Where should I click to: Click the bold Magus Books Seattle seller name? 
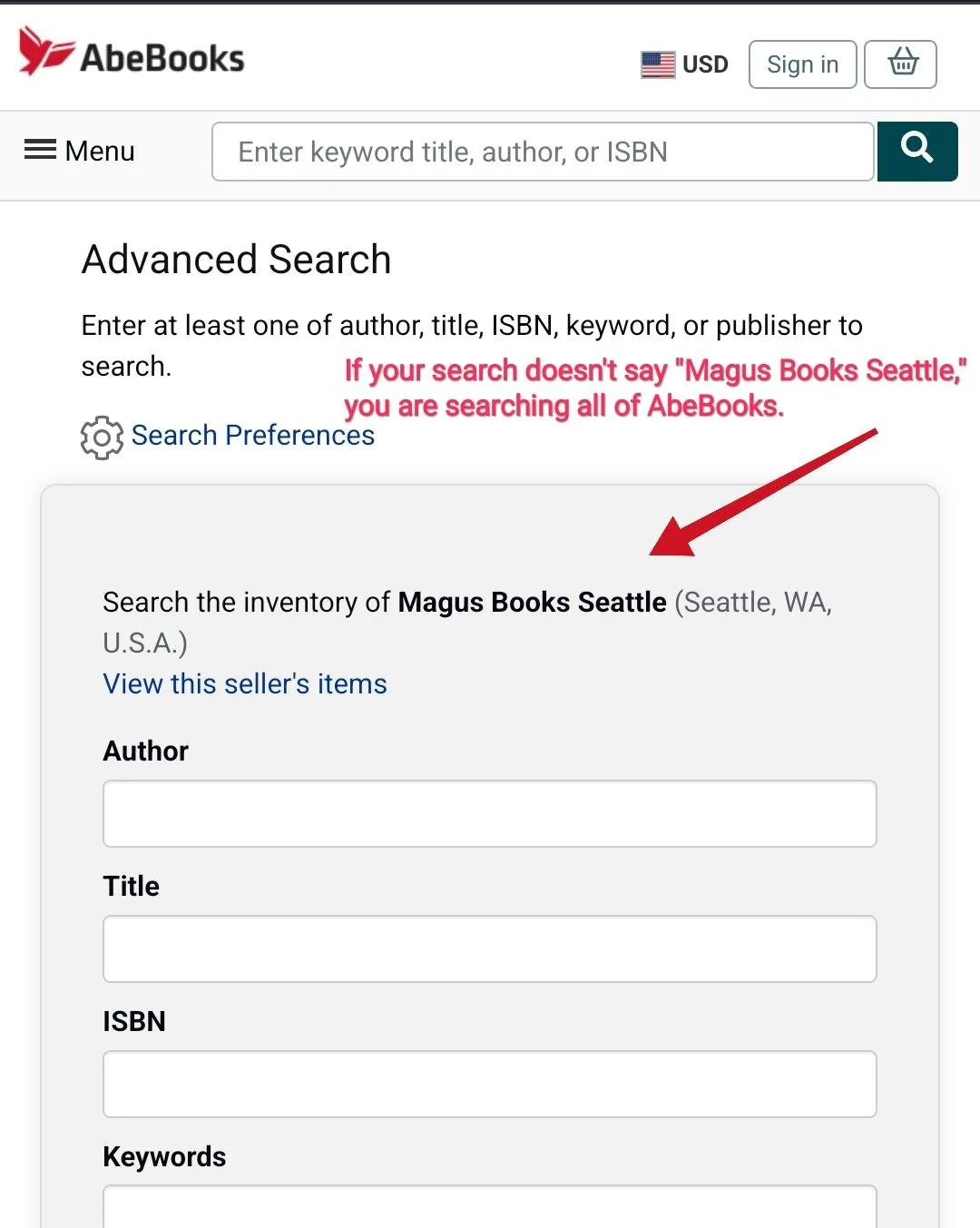coord(532,602)
